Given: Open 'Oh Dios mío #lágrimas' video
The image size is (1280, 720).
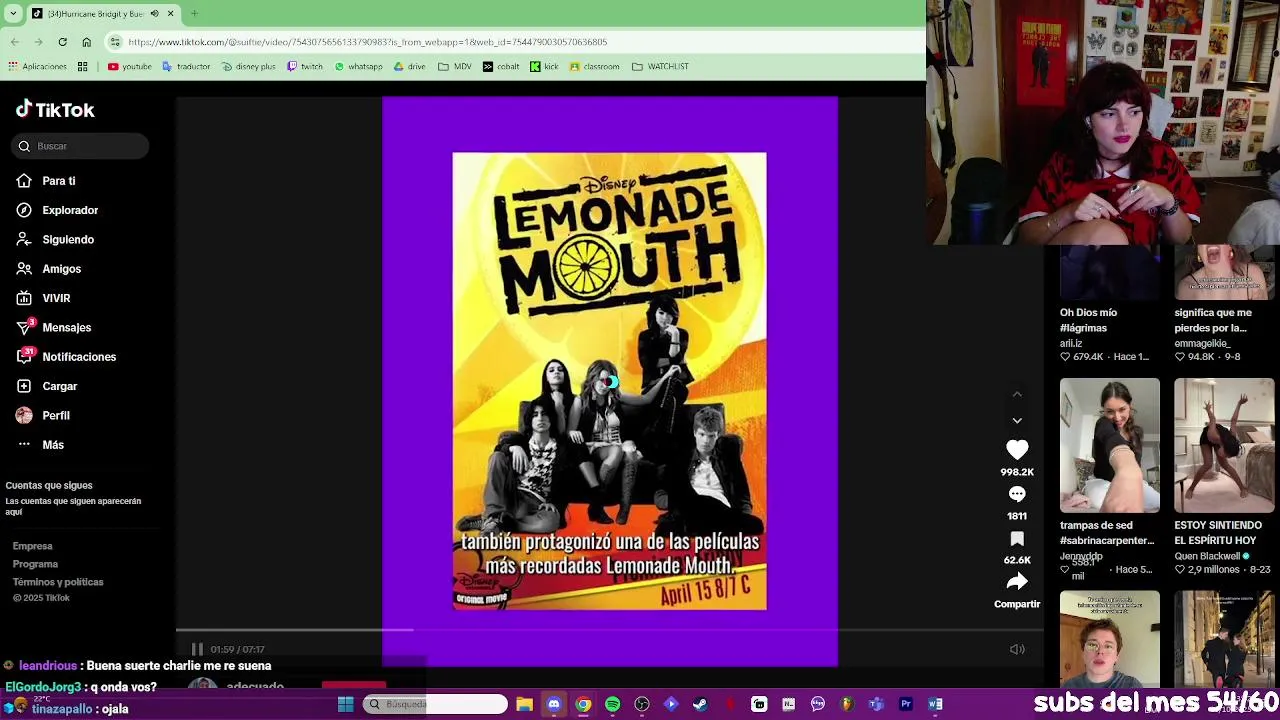Looking at the screenshot, I should pos(1110,274).
